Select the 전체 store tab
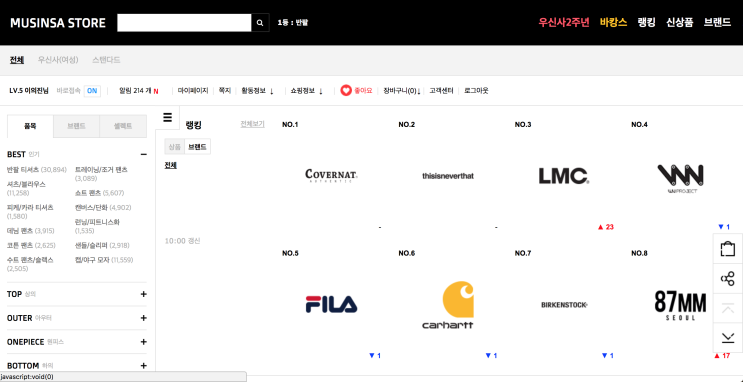 pyautogui.click(x=17, y=60)
